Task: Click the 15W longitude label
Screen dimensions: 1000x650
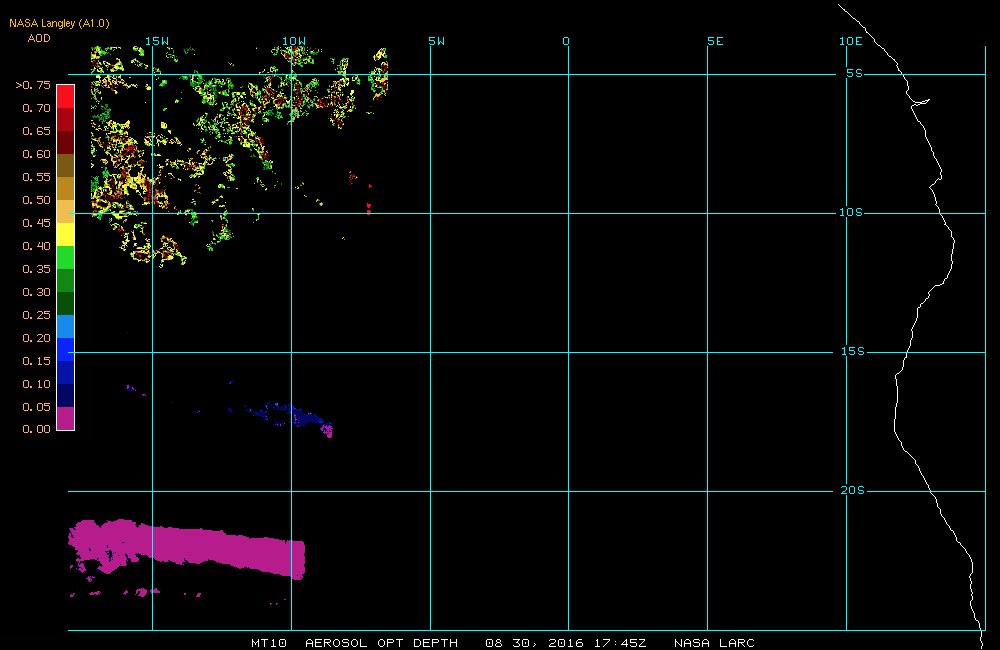Action: click(x=157, y=41)
